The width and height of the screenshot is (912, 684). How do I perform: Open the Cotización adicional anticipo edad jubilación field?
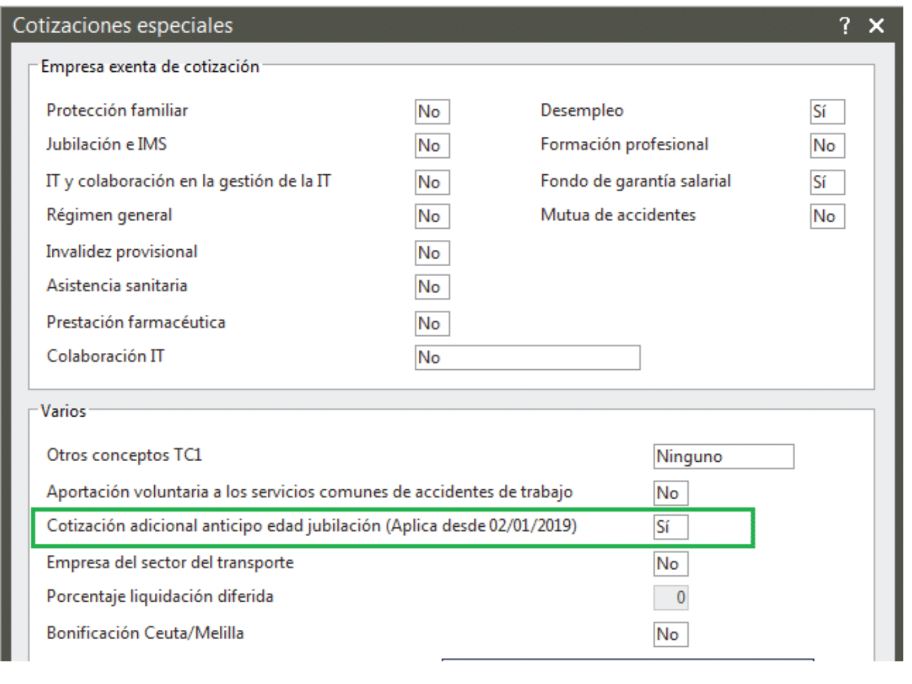[x=671, y=527]
